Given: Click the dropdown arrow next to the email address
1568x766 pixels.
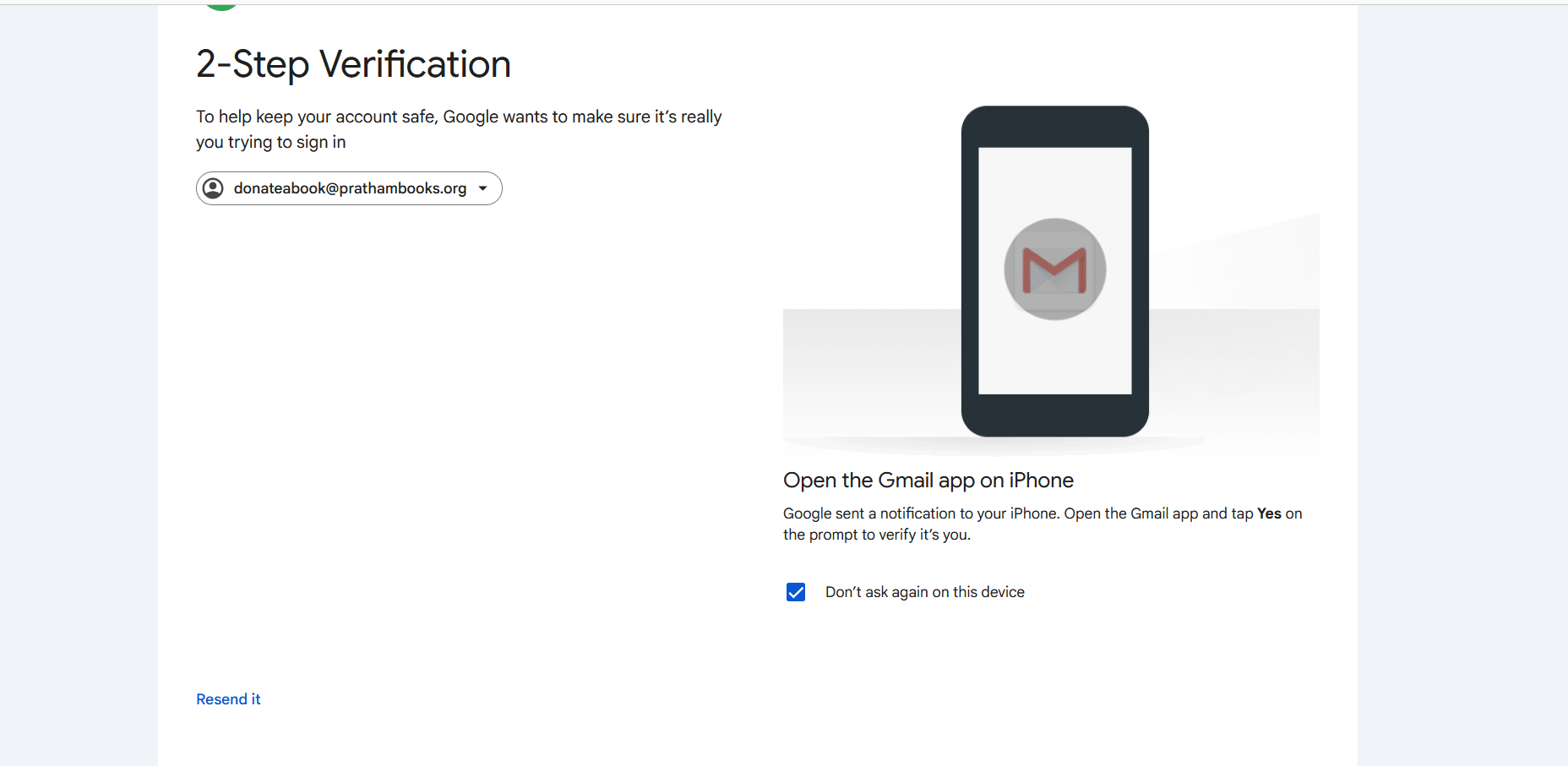Looking at the screenshot, I should click(x=483, y=188).
